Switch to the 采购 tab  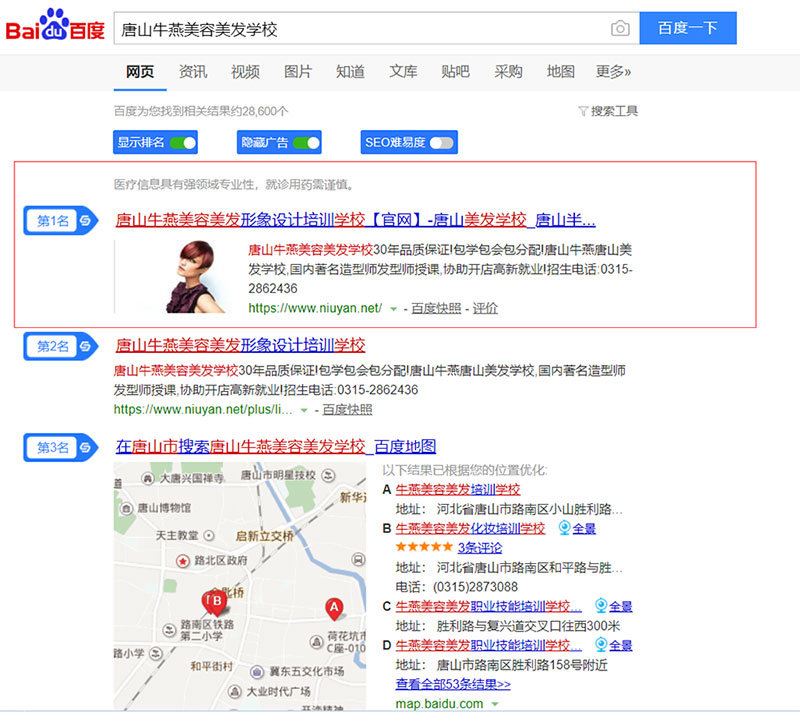pos(508,71)
